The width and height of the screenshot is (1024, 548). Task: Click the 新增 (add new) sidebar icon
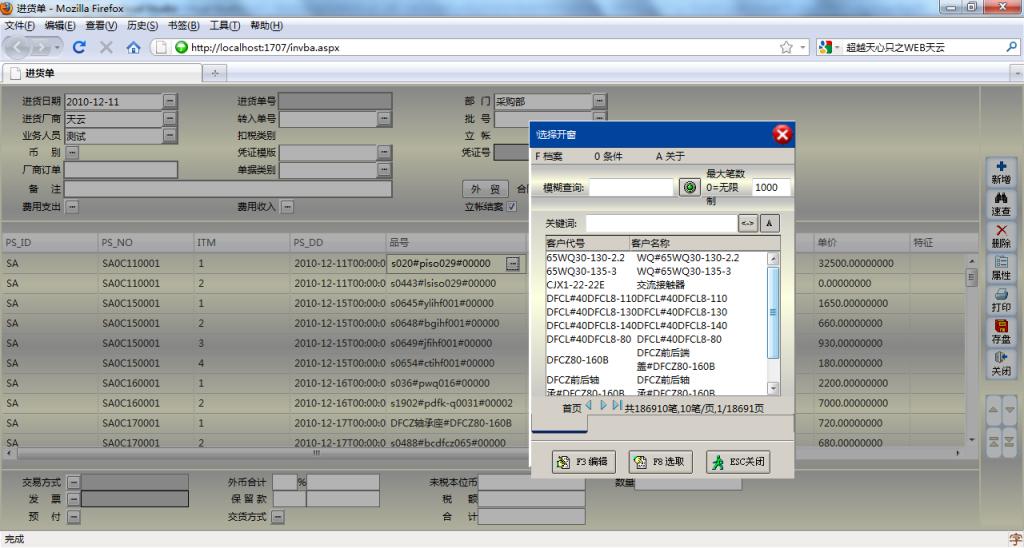click(1001, 172)
